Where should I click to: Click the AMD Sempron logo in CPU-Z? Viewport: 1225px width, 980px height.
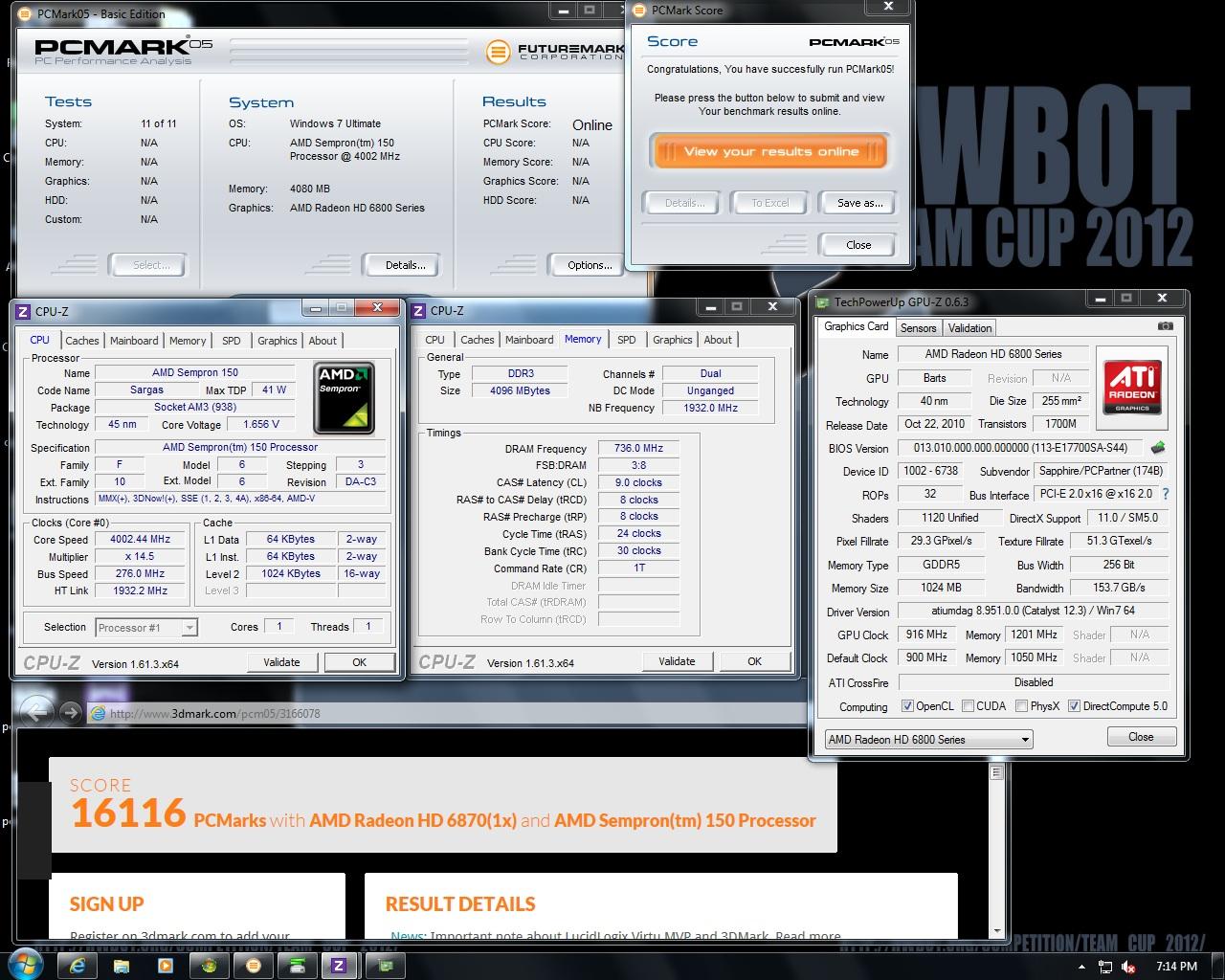pyautogui.click(x=344, y=398)
